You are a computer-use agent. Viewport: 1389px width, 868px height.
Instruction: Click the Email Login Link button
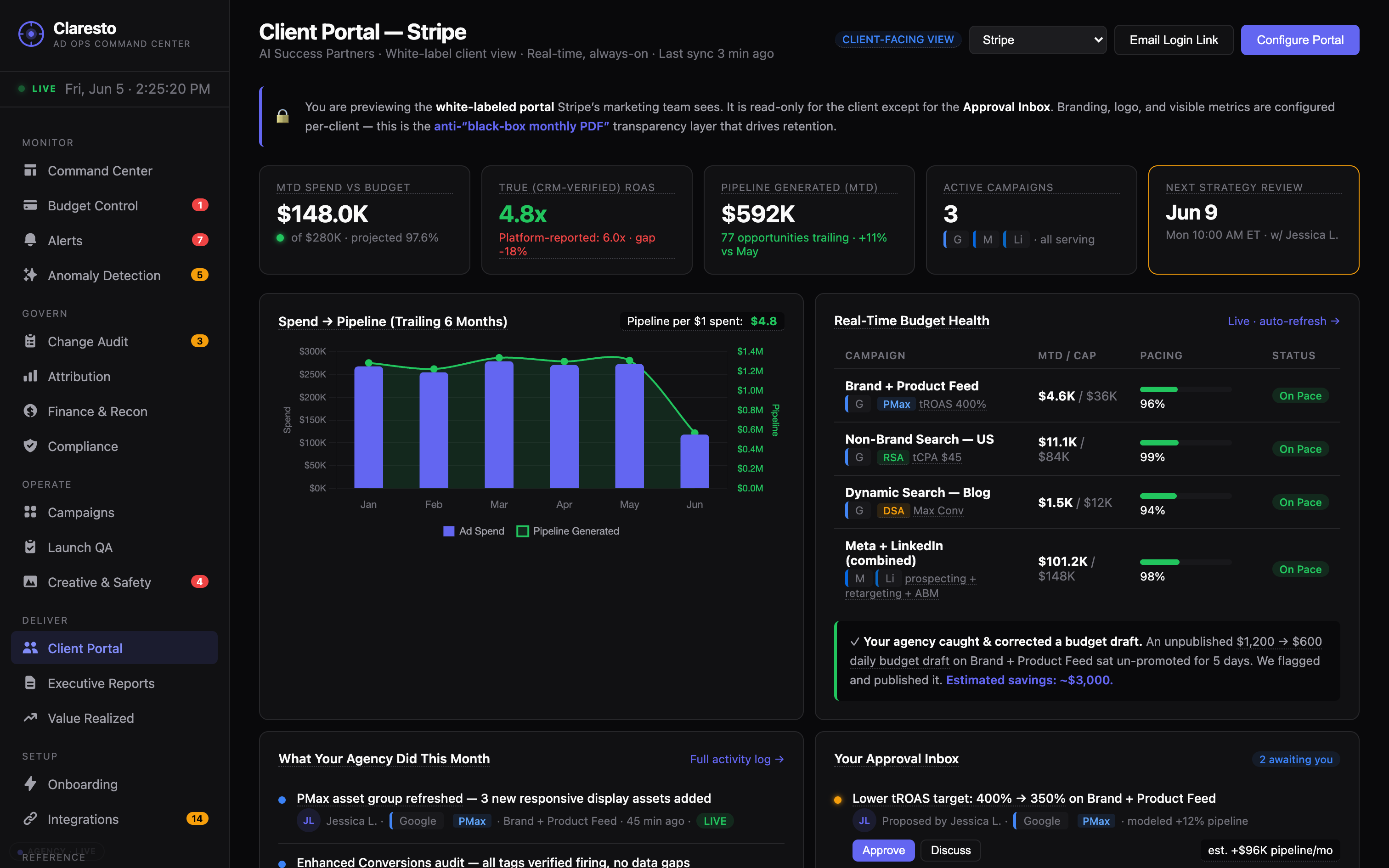[1174, 40]
